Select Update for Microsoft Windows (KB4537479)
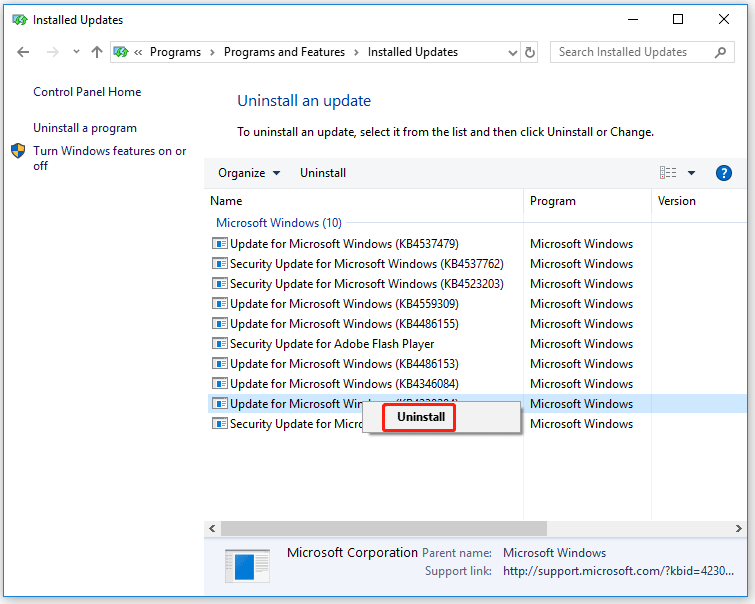 coord(344,244)
